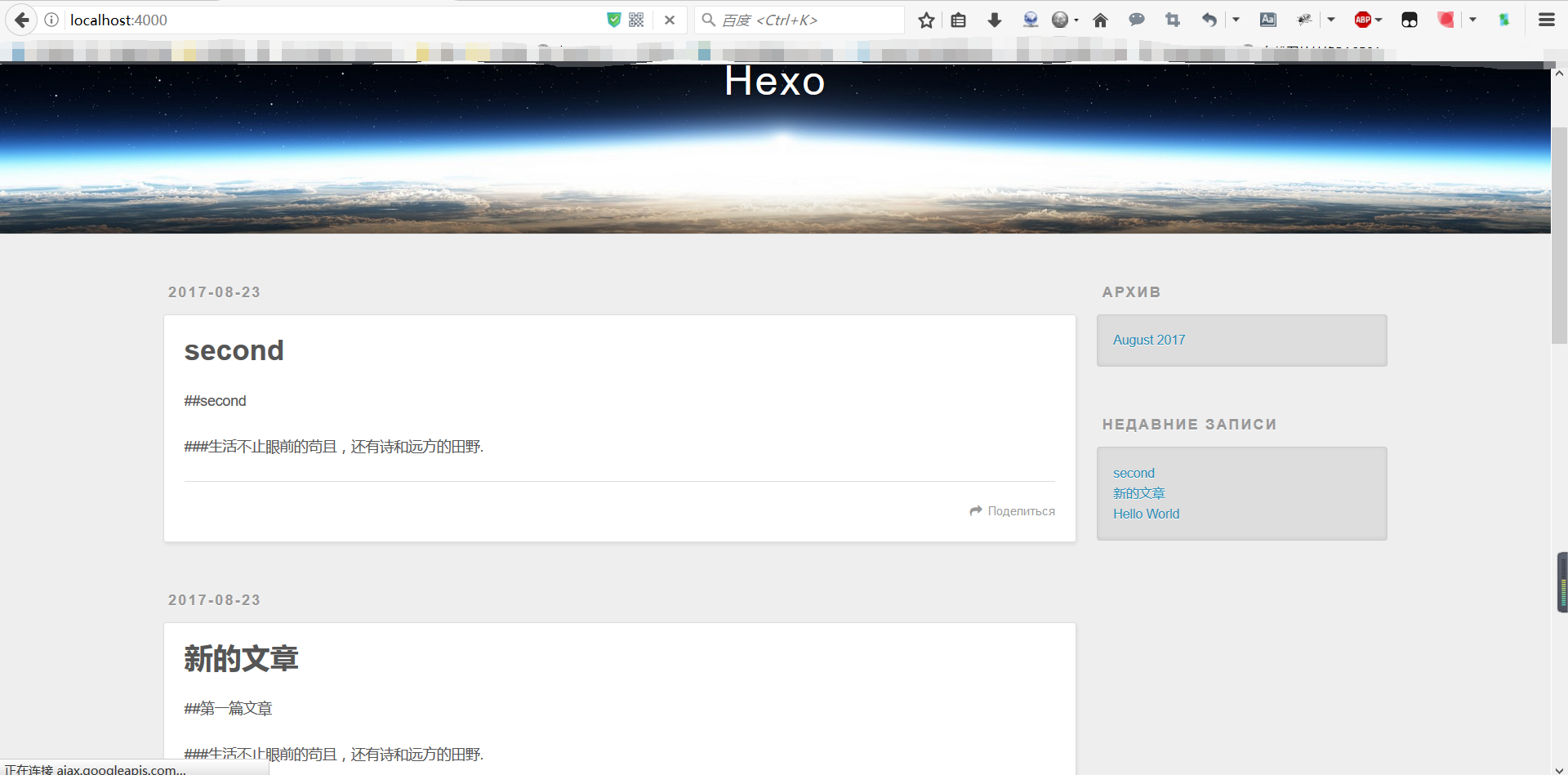The height and width of the screenshot is (775, 1568).
Task: Open '新的文章' in recent posts sidebar
Action: tap(1139, 493)
